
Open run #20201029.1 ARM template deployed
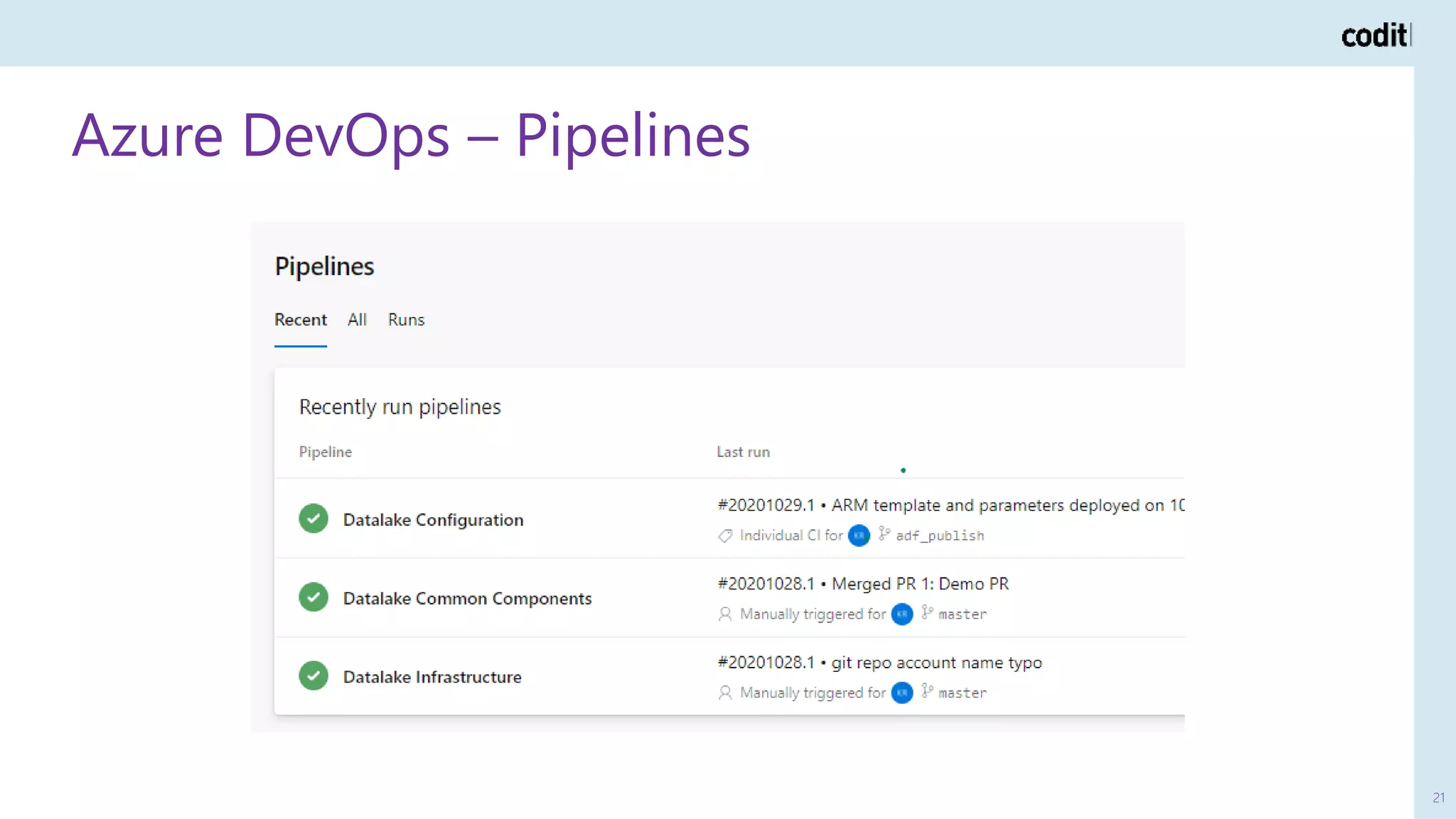951,505
